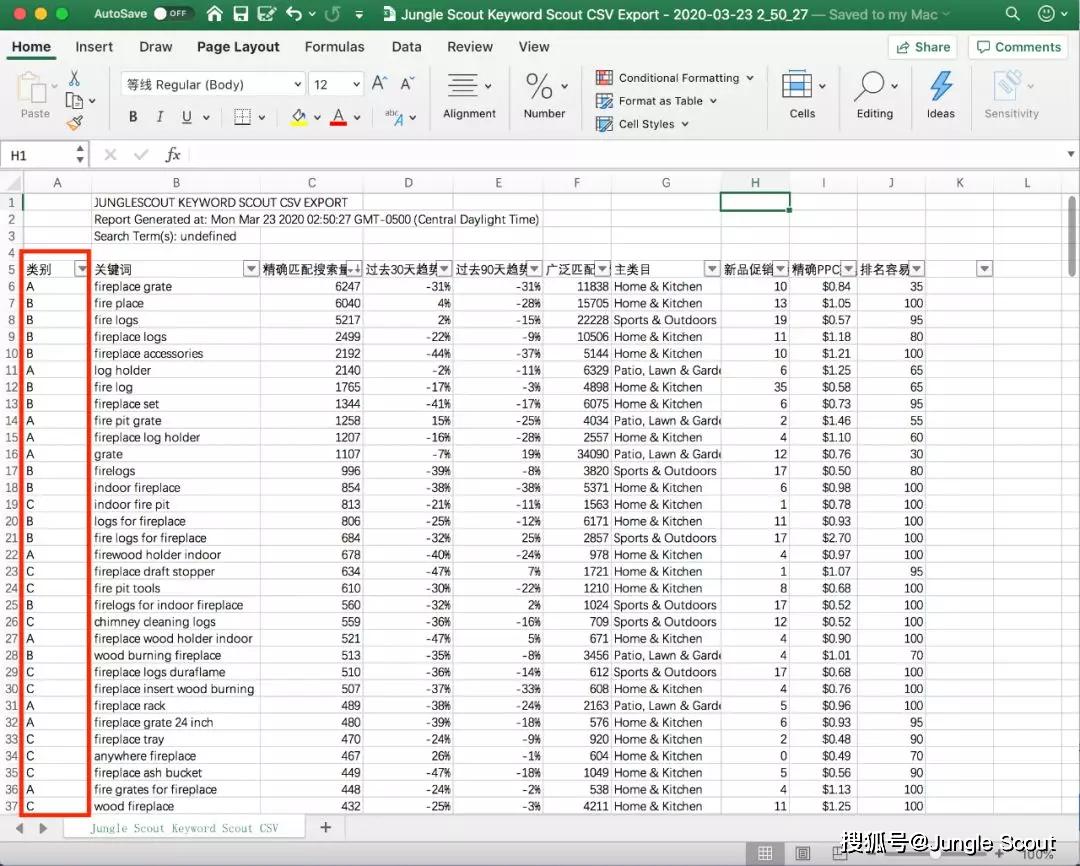Open the Review ribbon tab

(470, 47)
